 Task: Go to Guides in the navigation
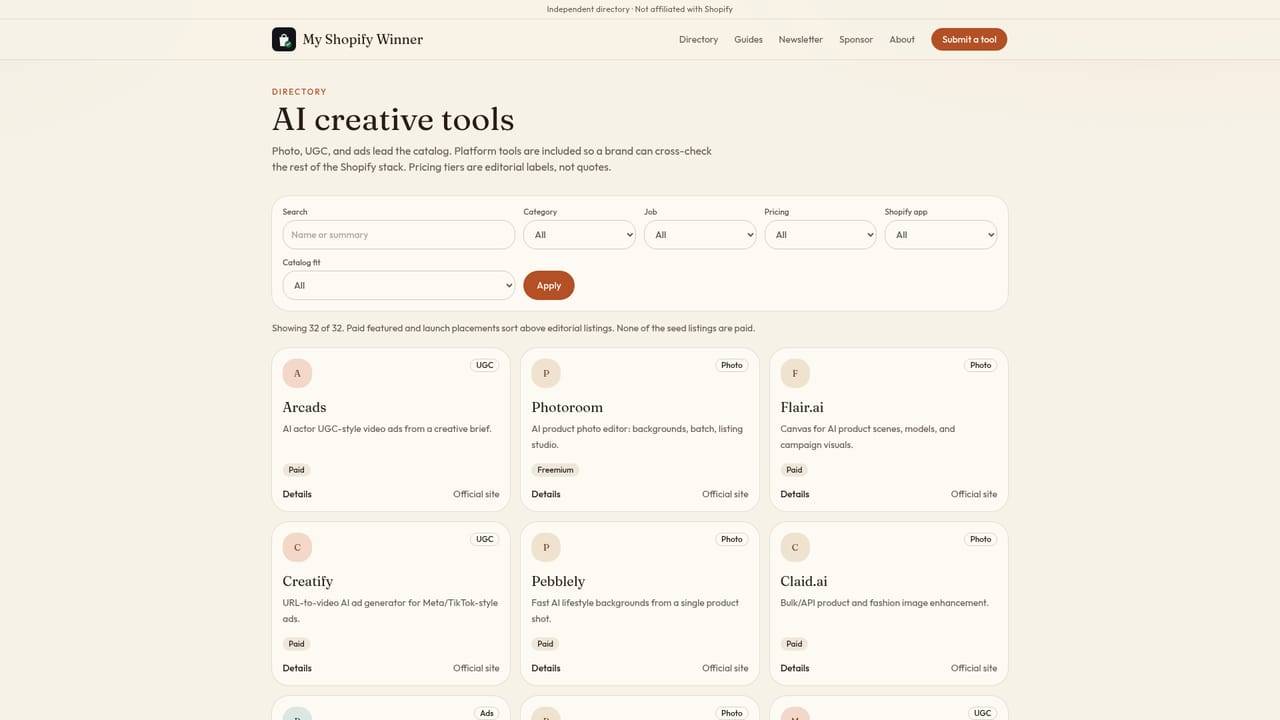click(x=748, y=39)
